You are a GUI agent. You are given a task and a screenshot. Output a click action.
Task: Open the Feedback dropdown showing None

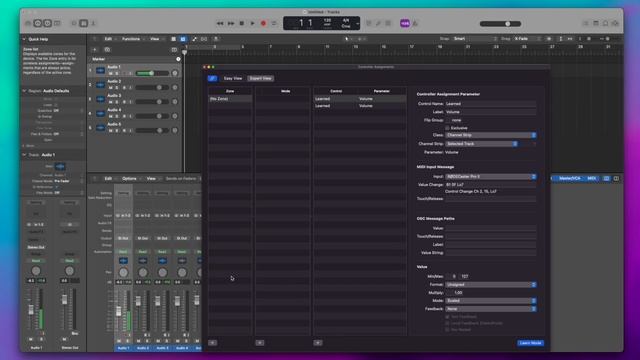pos(491,309)
